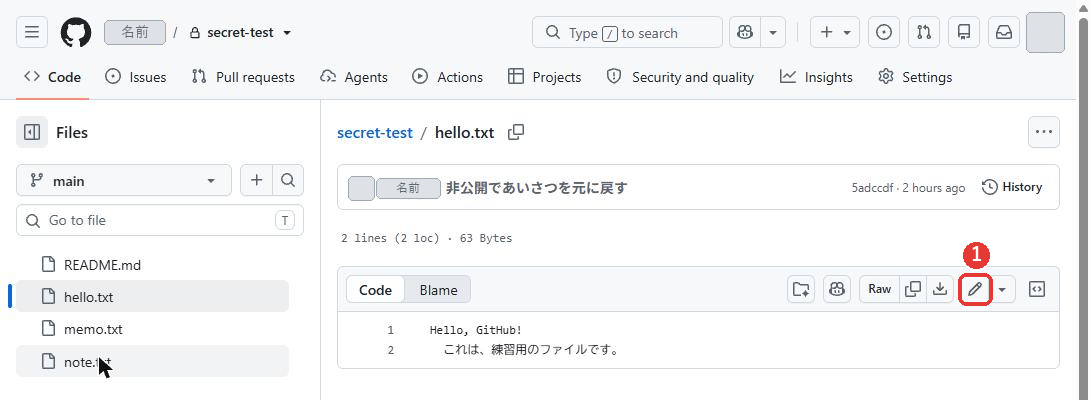Image resolution: width=1091 pixels, height=400 pixels.
Task: Open repositories icon in header
Action: (964, 33)
